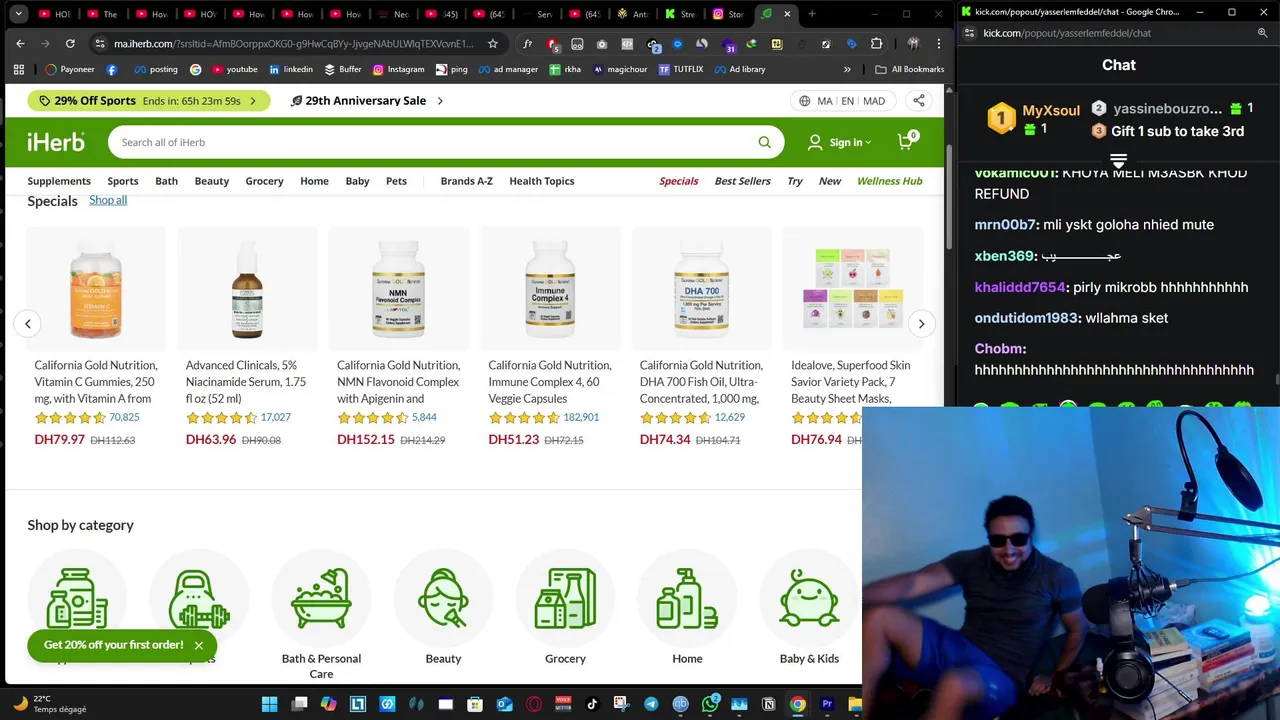Viewport: 1280px width, 720px height.
Task: Open Chrome three-dot menu
Action: [x=937, y=44]
